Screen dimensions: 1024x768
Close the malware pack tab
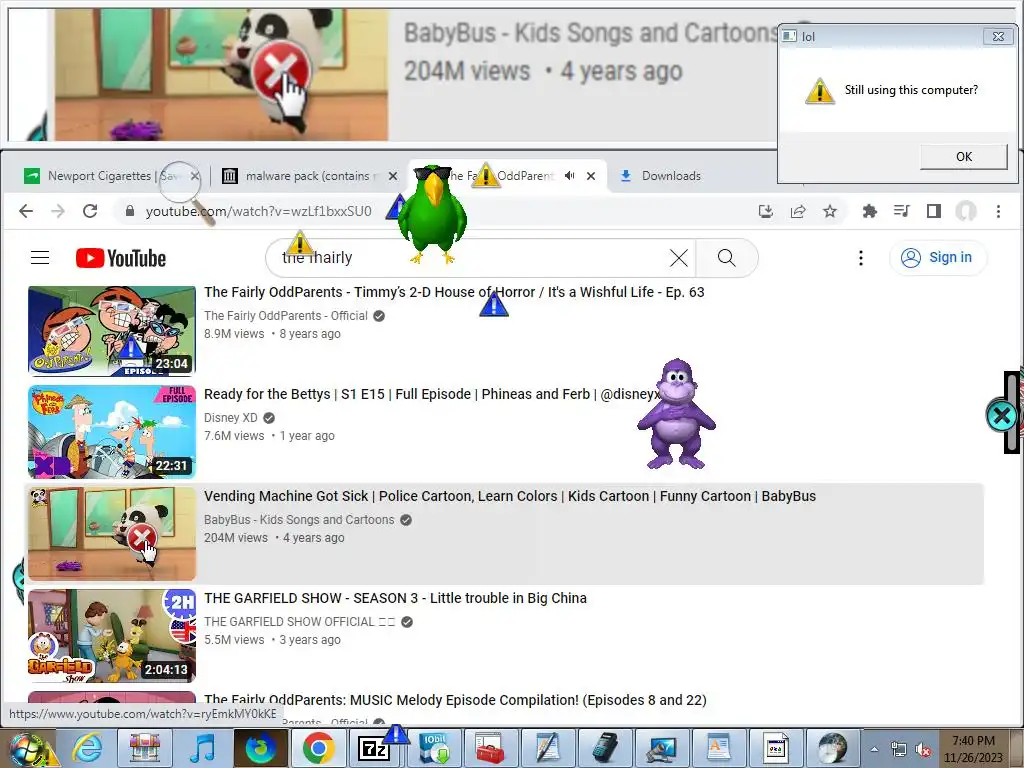point(392,176)
